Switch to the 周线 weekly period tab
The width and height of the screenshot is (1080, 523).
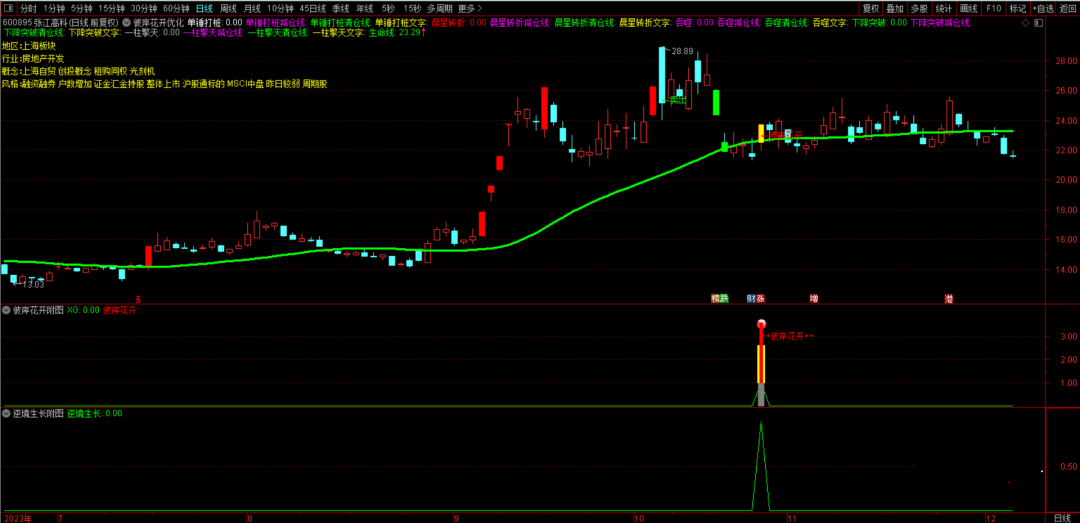pos(228,8)
